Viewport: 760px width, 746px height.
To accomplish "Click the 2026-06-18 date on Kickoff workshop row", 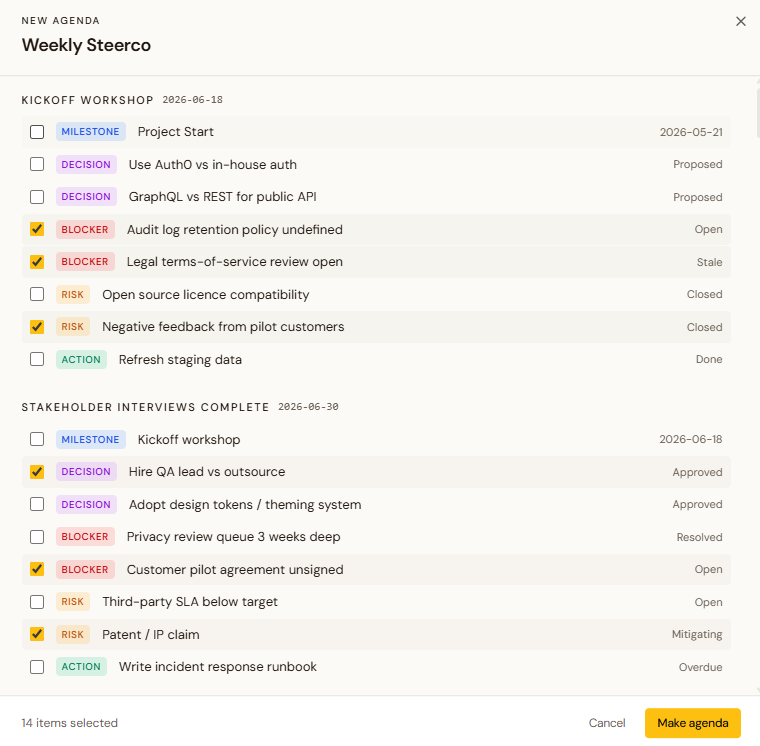I will pyautogui.click(x=690, y=439).
